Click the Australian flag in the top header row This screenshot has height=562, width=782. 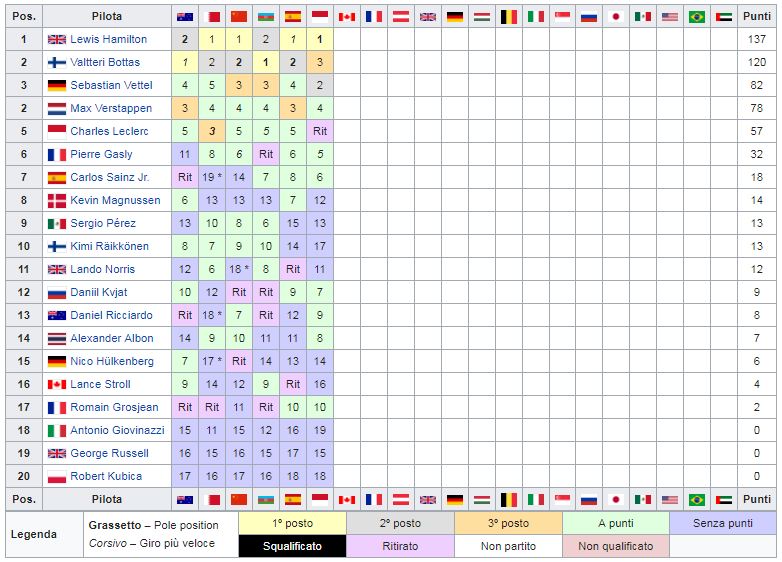tap(185, 17)
